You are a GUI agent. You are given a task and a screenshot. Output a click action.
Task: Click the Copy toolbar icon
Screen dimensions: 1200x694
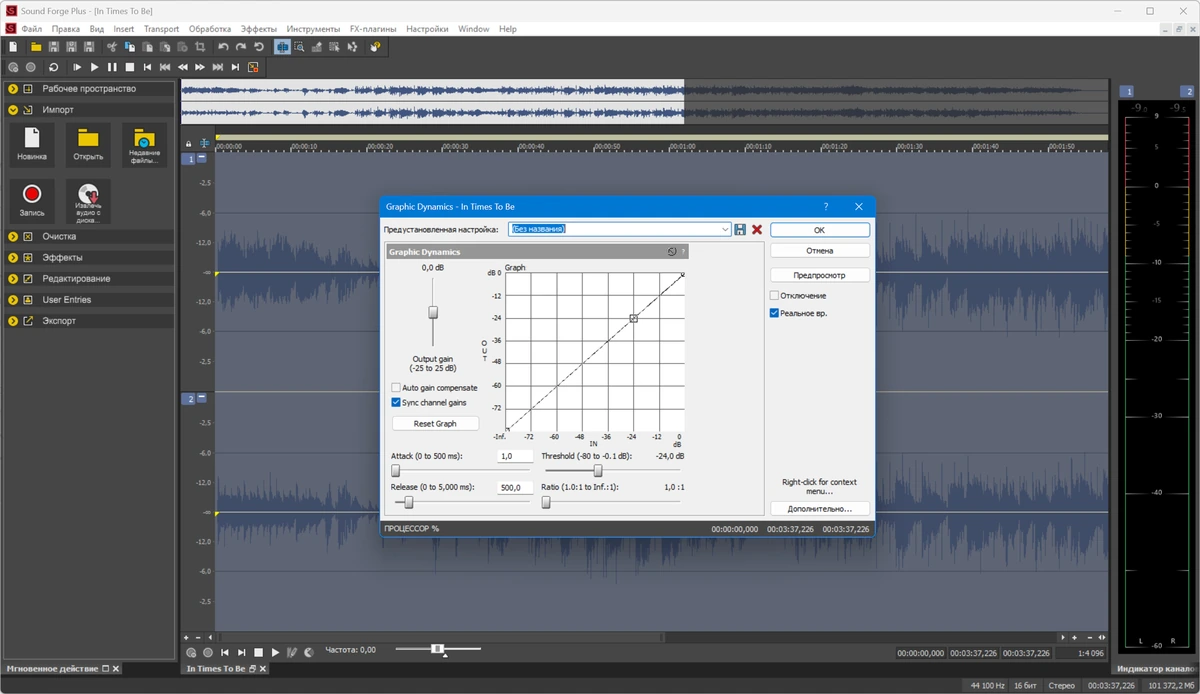click(130, 47)
